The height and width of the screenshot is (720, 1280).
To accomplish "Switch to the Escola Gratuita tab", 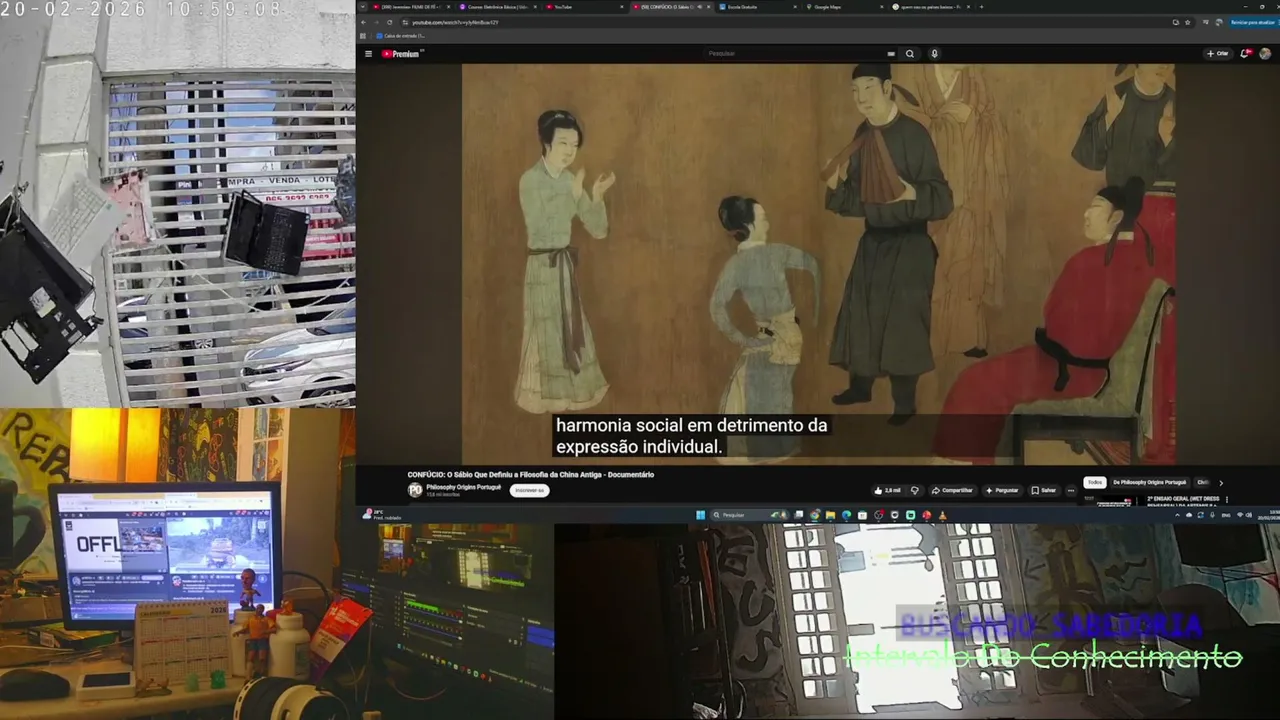I will point(759,7).
